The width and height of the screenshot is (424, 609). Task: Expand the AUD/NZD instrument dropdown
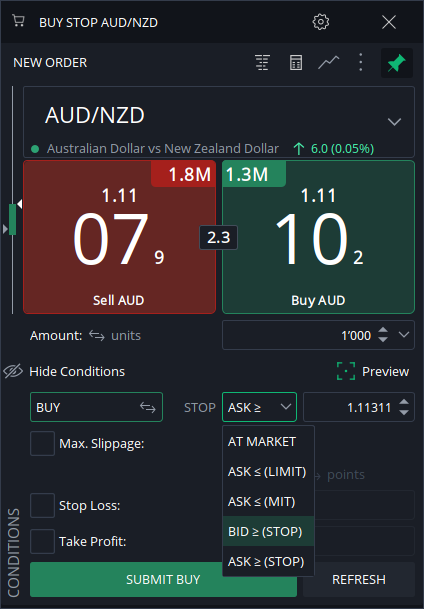coord(394,122)
